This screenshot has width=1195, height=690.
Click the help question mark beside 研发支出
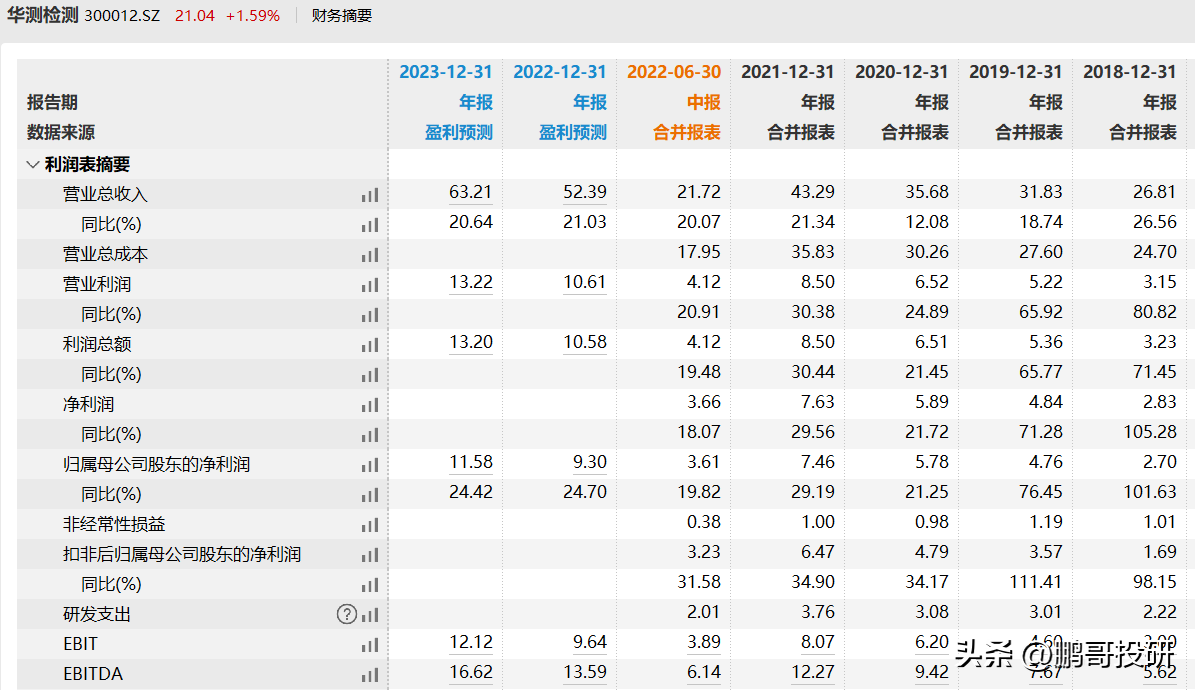click(347, 615)
